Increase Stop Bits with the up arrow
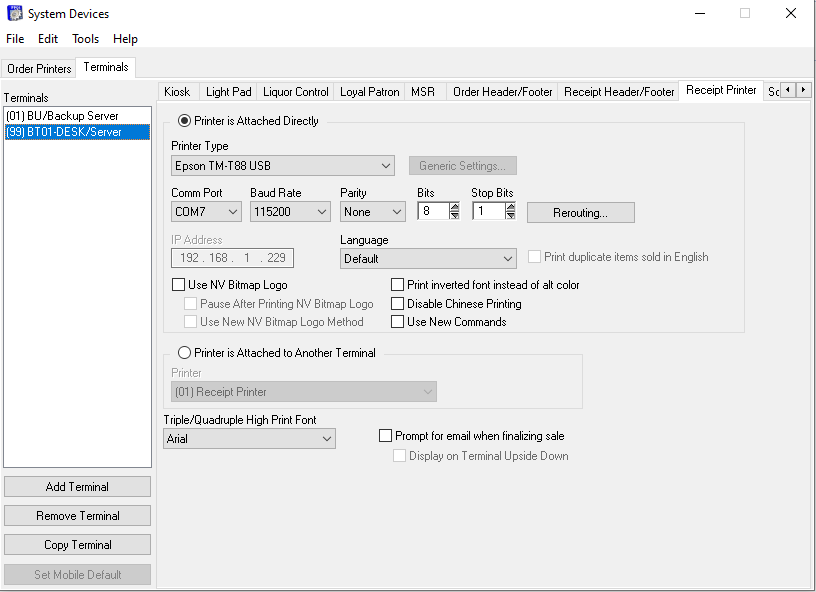This screenshot has width=816, height=592. [510, 206]
